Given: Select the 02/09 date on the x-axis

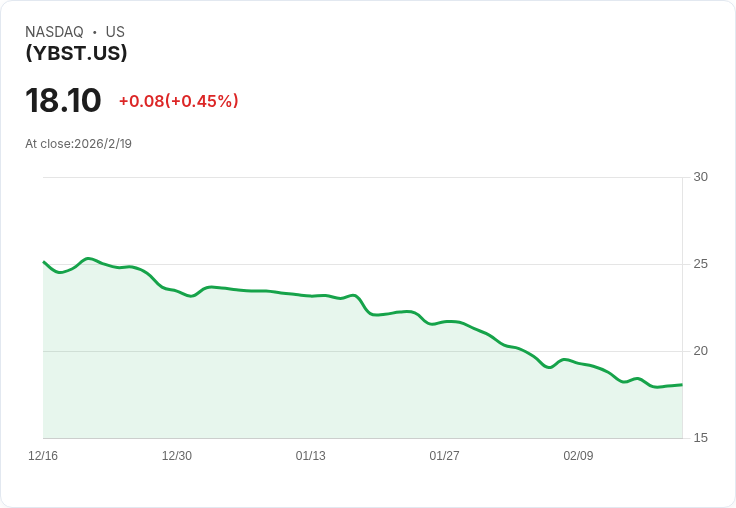Looking at the screenshot, I should [x=578, y=456].
